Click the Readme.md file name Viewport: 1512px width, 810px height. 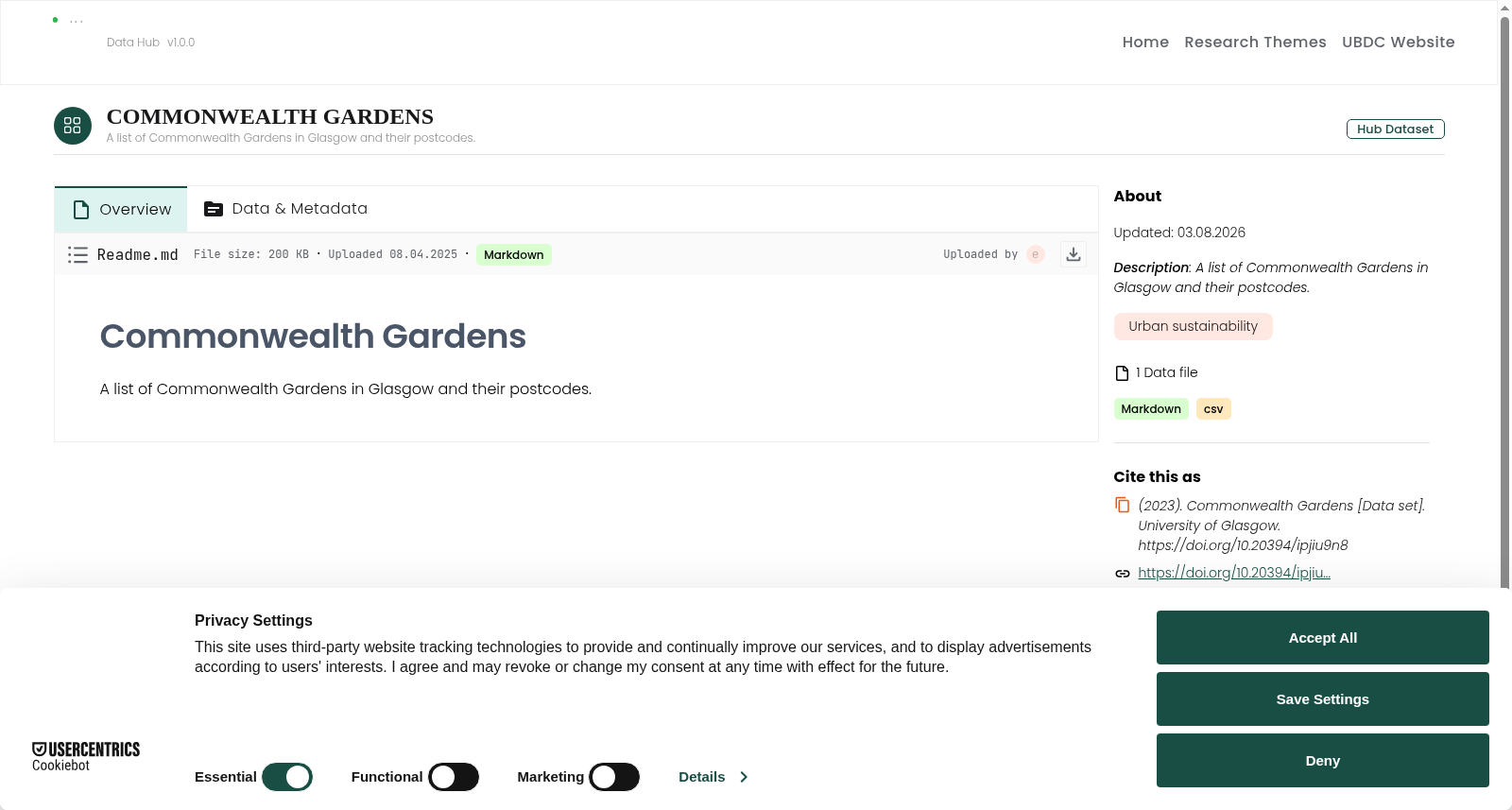pos(138,255)
